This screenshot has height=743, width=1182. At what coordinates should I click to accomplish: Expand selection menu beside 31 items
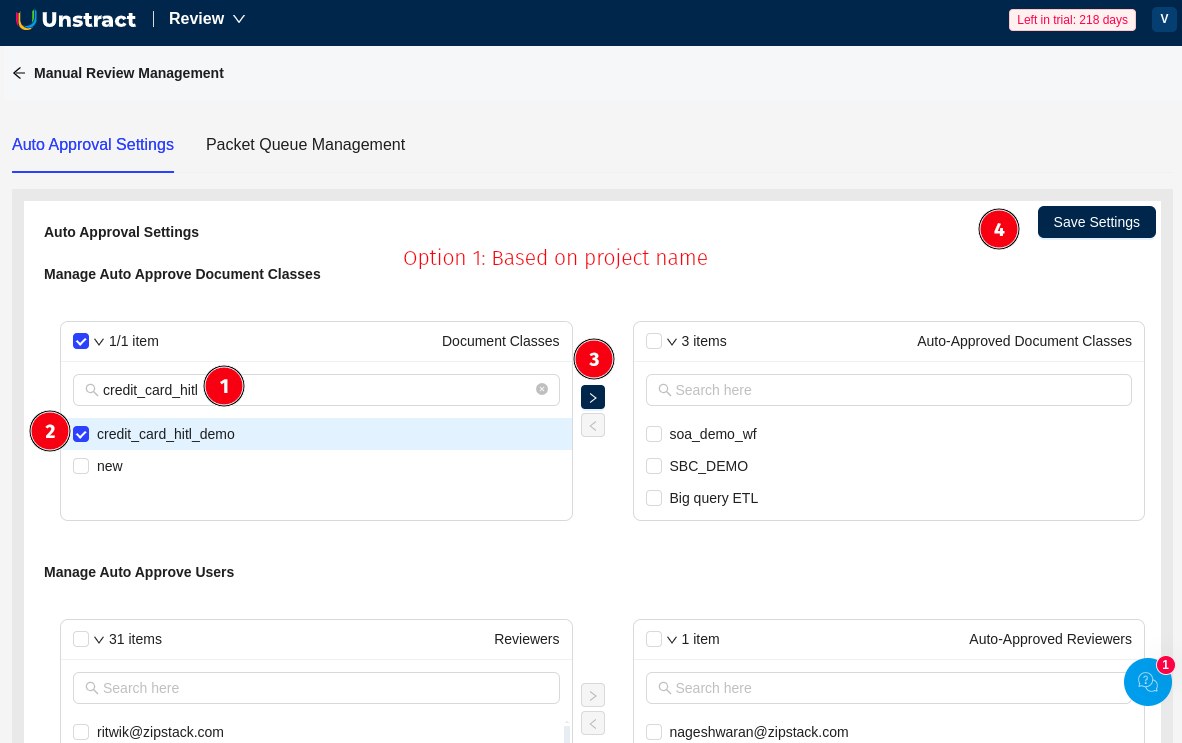point(99,640)
